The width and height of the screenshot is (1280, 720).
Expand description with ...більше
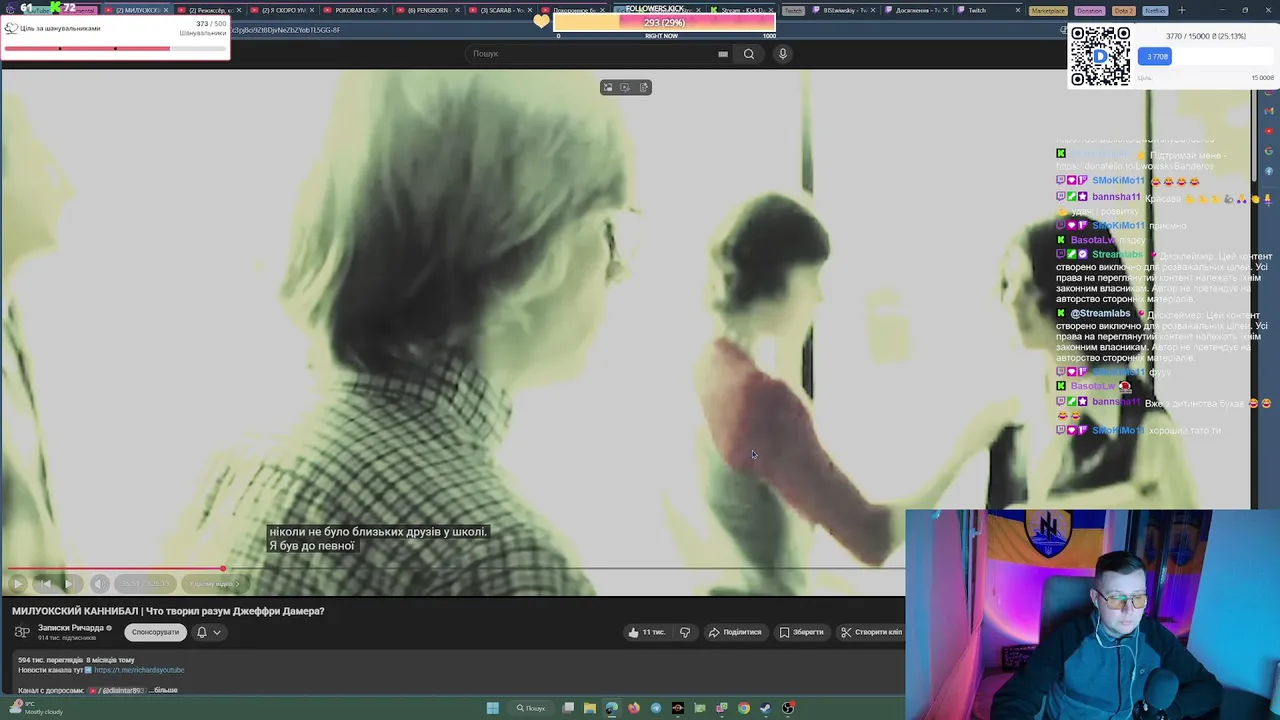click(165, 690)
